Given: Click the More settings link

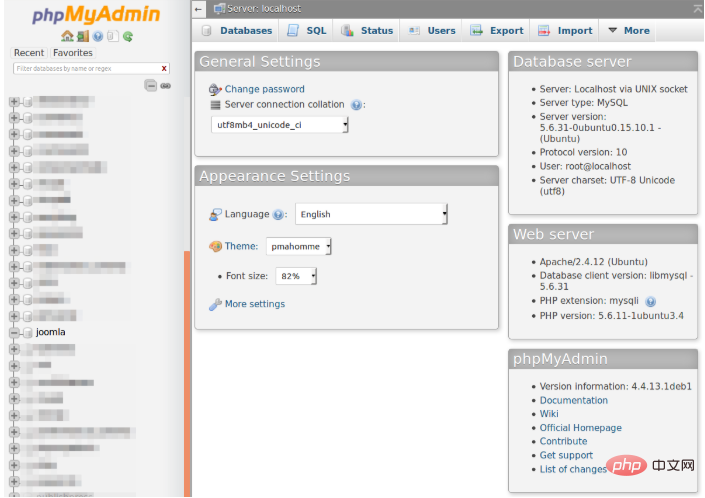Looking at the screenshot, I should 255,304.
